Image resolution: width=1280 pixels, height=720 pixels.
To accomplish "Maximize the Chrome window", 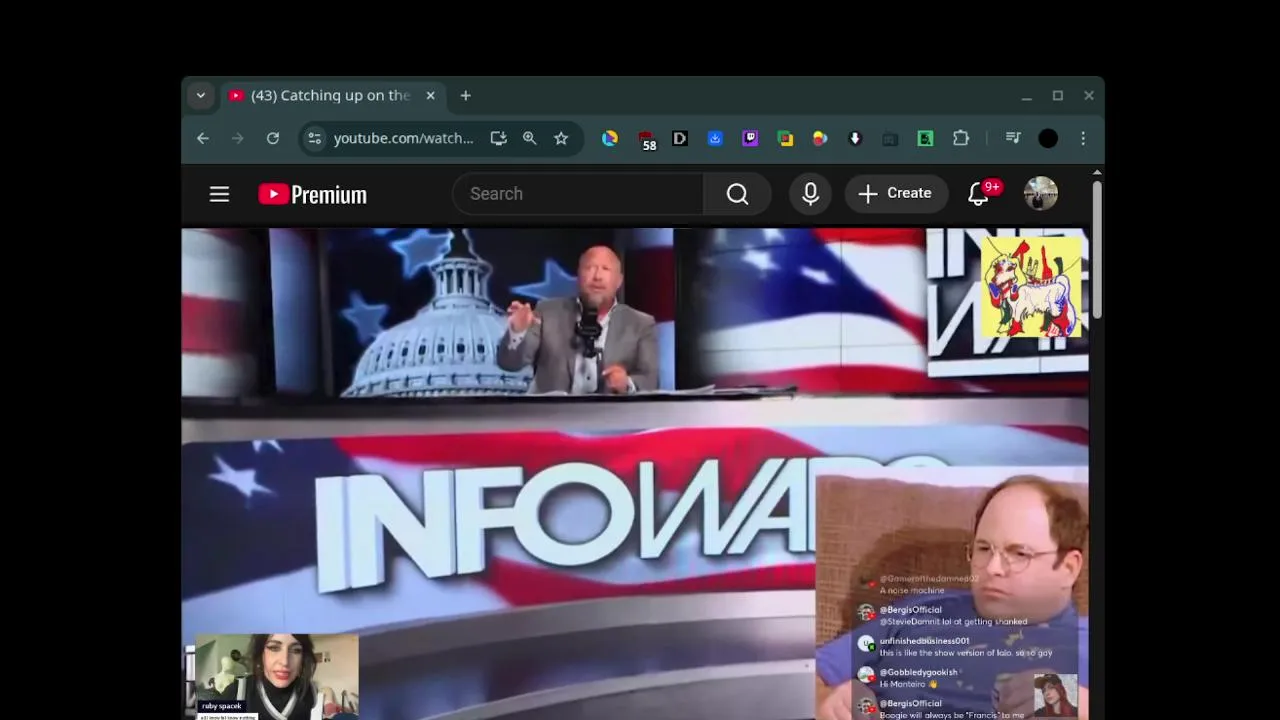I will [x=1058, y=96].
